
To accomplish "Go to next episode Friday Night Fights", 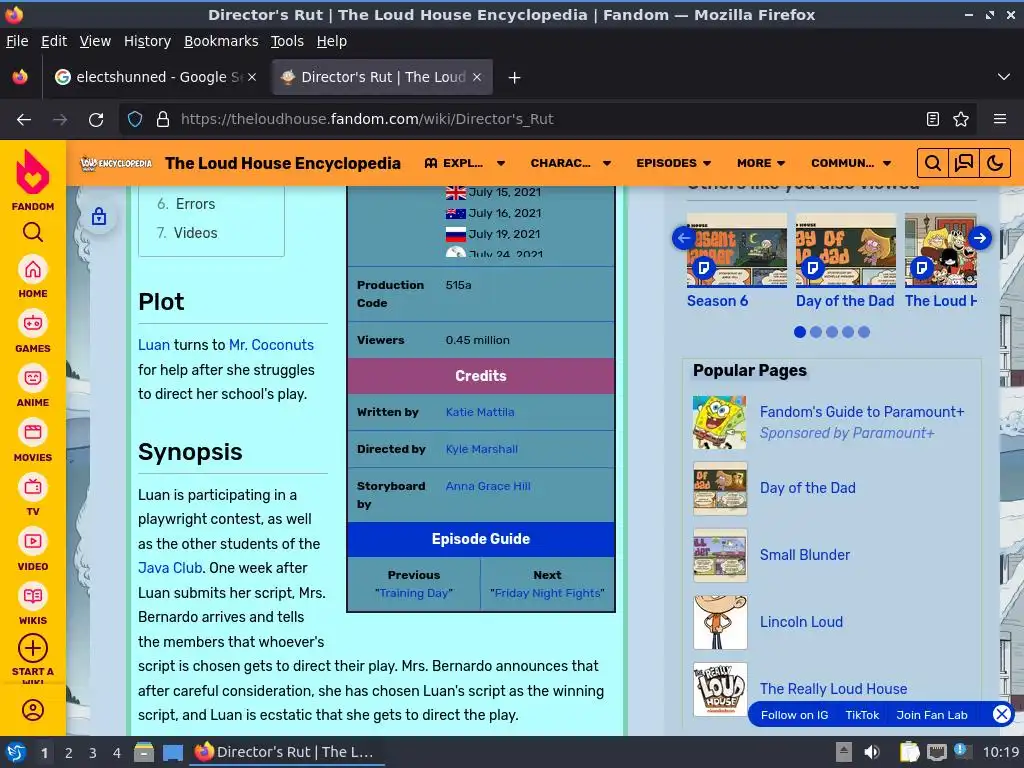I will coord(547,593).
